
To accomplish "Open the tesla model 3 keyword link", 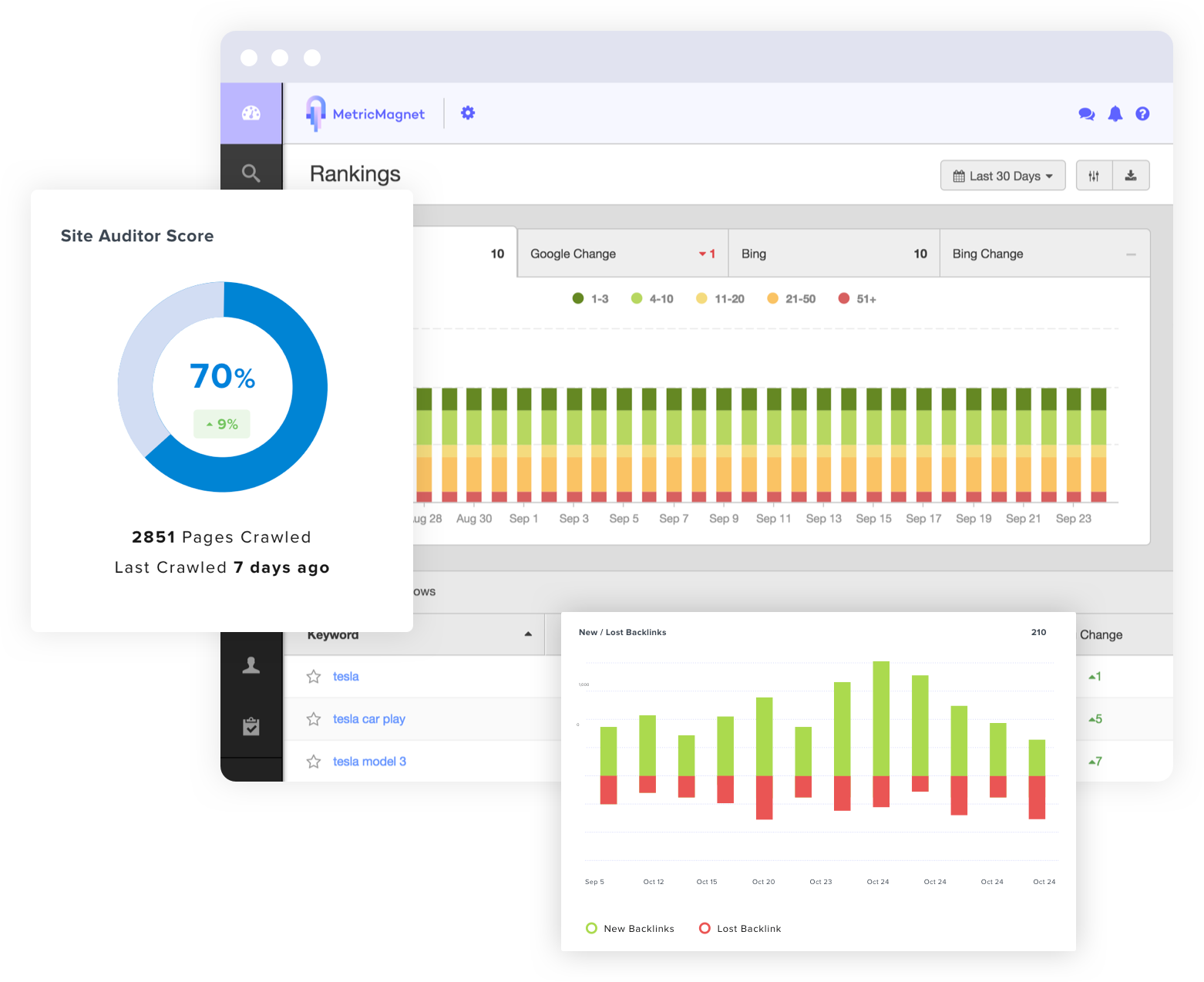I will (369, 762).
